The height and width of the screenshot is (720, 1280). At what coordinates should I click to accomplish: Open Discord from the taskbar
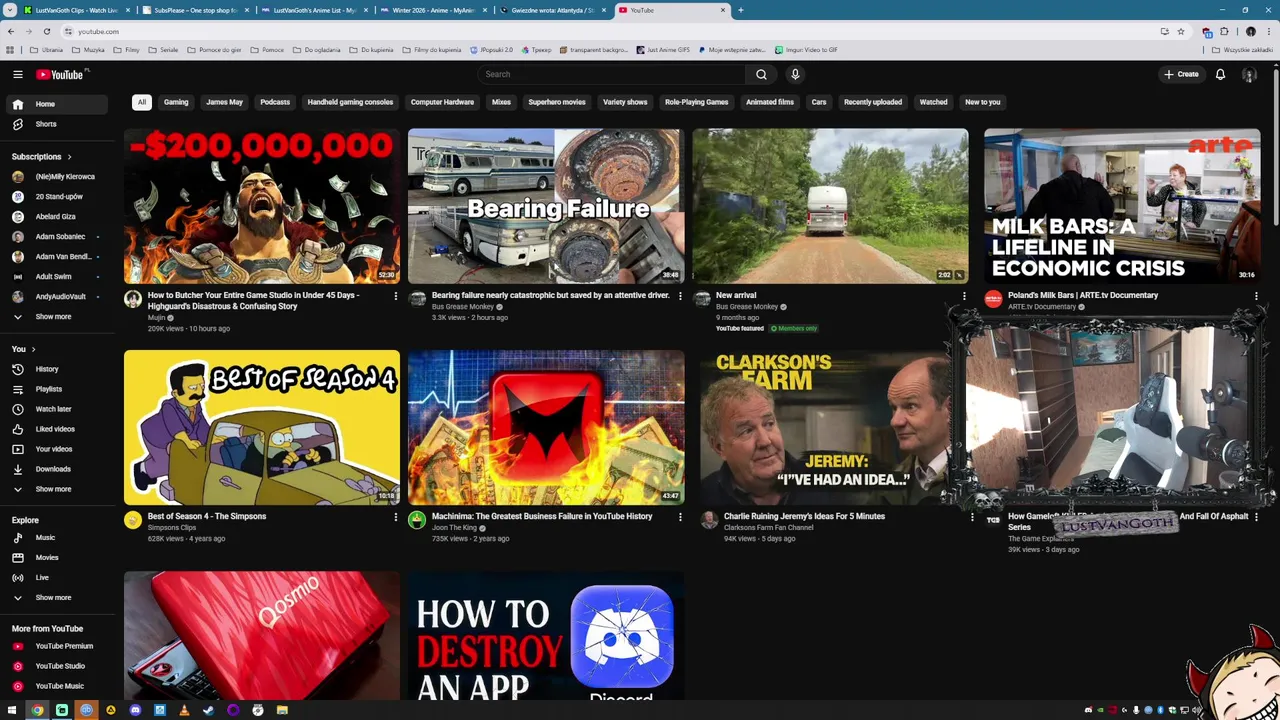[135, 710]
